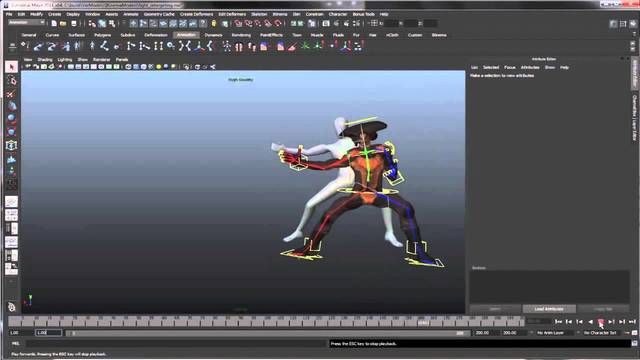Open the Shading viewport menu
Image resolution: width=640 pixels, height=360 pixels.
[45, 60]
